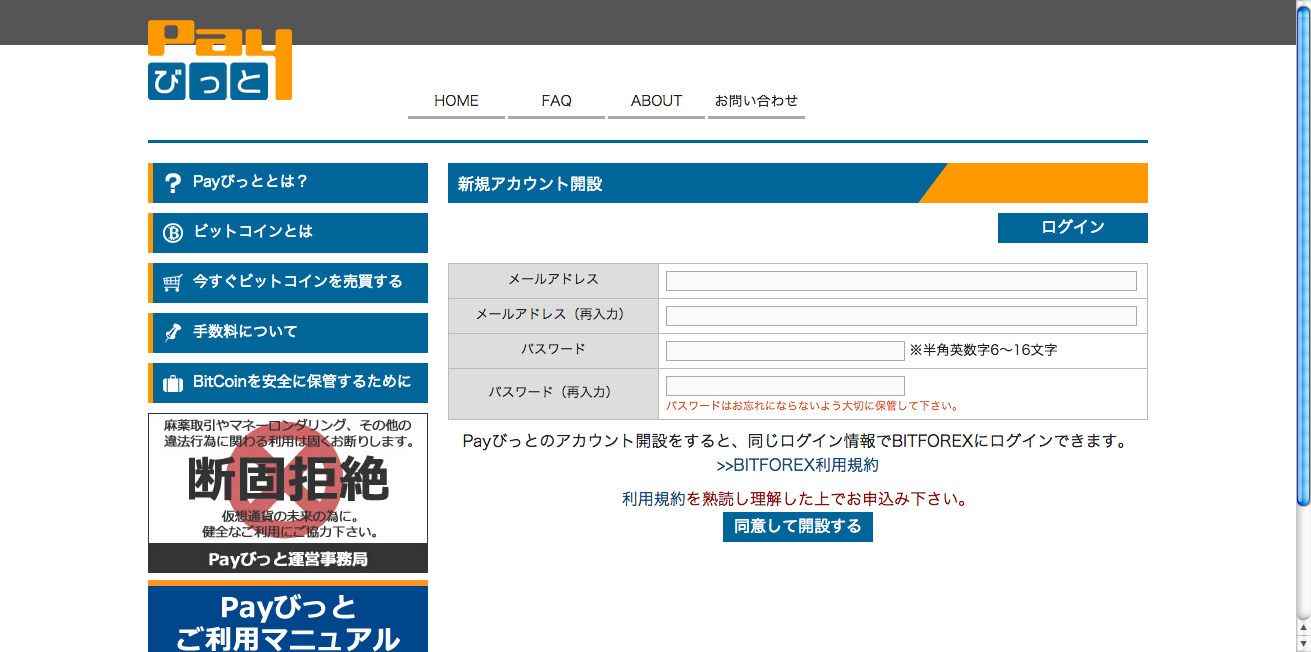Click the Bitcoin coin icon in sidebar
Screen dimensions: 1311x652
click(172, 233)
